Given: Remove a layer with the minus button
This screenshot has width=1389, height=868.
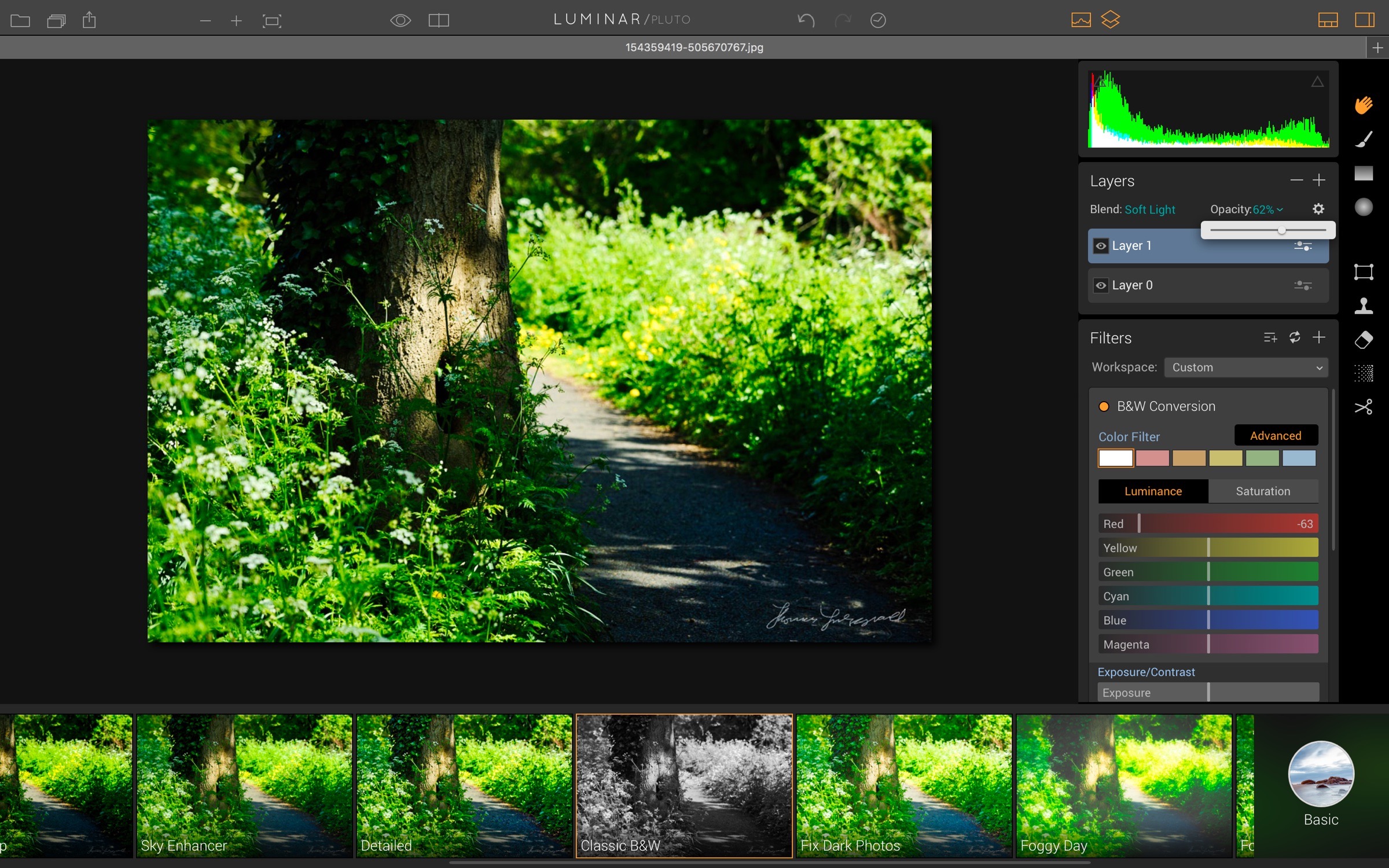Looking at the screenshot, I should pyautogui.click(x=1296, y=181).
